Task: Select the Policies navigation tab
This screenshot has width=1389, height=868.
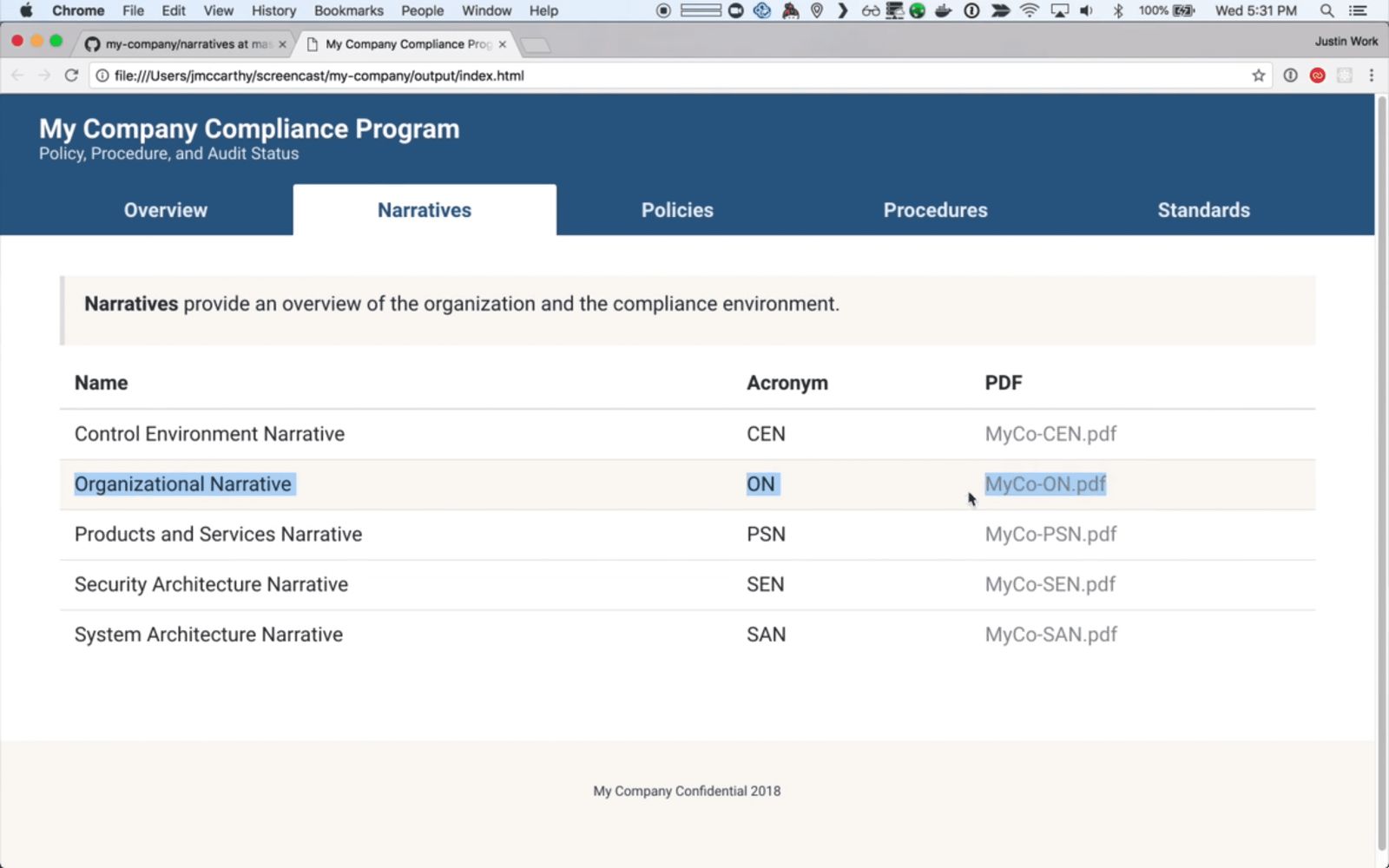Action: (677, 209)
